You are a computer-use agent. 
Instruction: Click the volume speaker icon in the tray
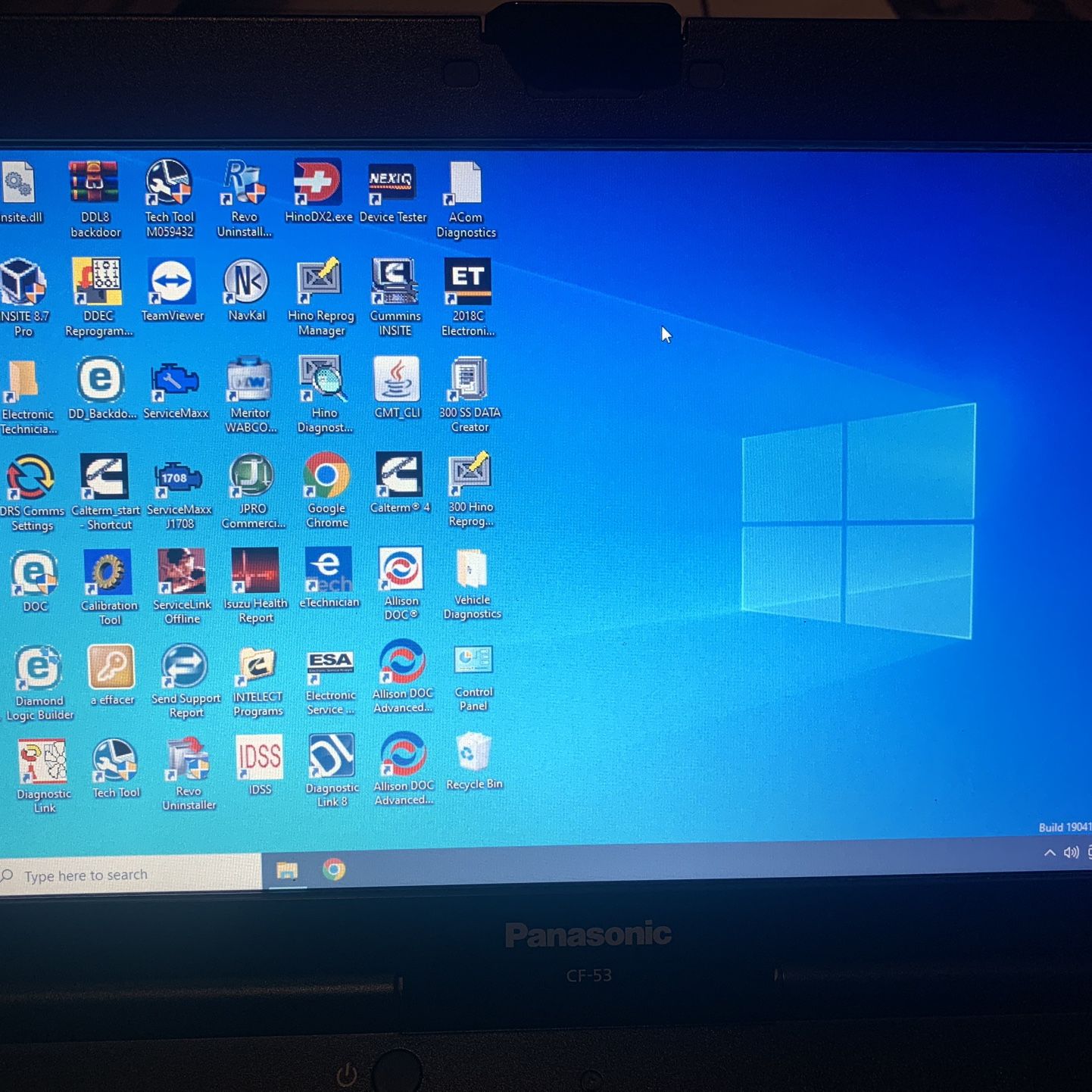1071,853
